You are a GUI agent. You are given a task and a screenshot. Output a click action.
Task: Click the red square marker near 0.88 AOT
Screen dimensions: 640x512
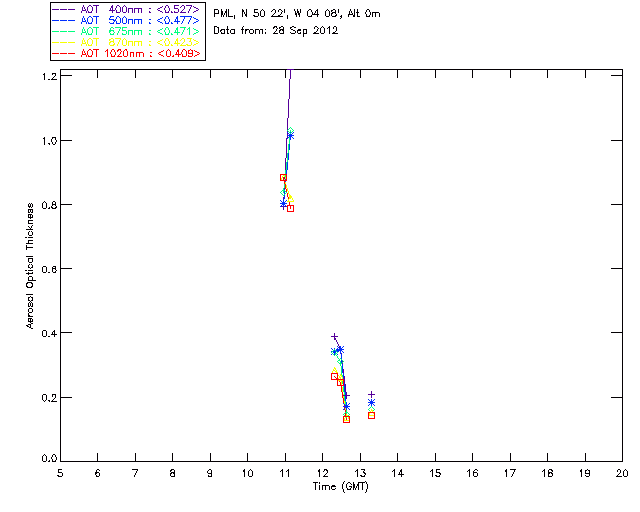tap(283, 178)
